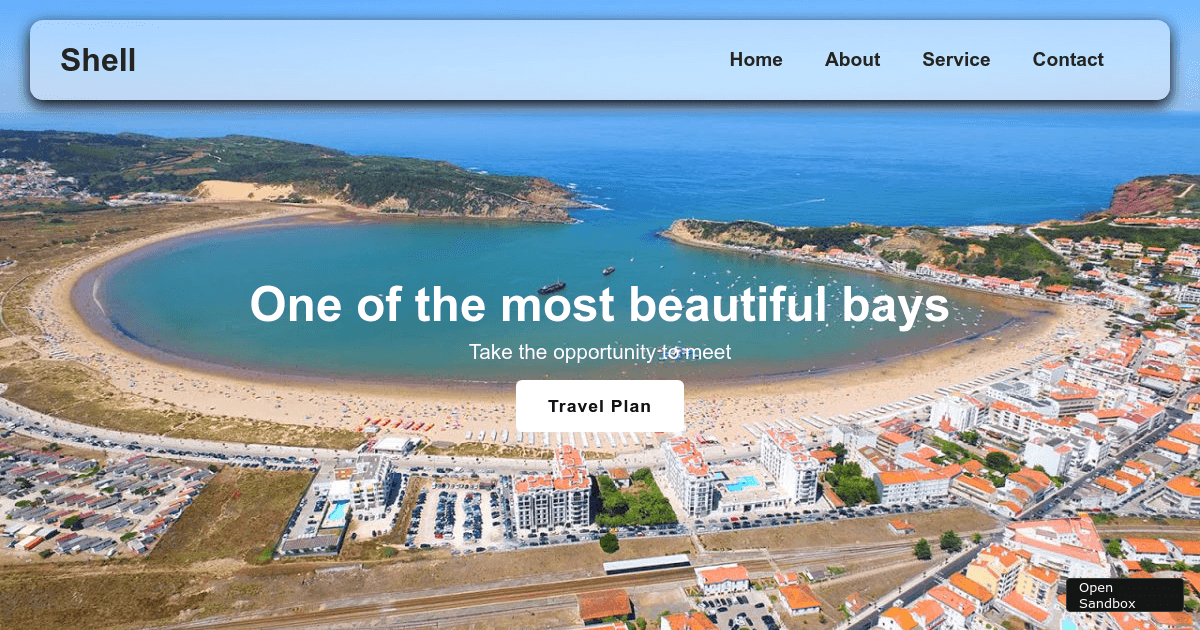Select the Service menu item
The height and width of the screenshot is (630, 1200).
(x=956, y=60)
